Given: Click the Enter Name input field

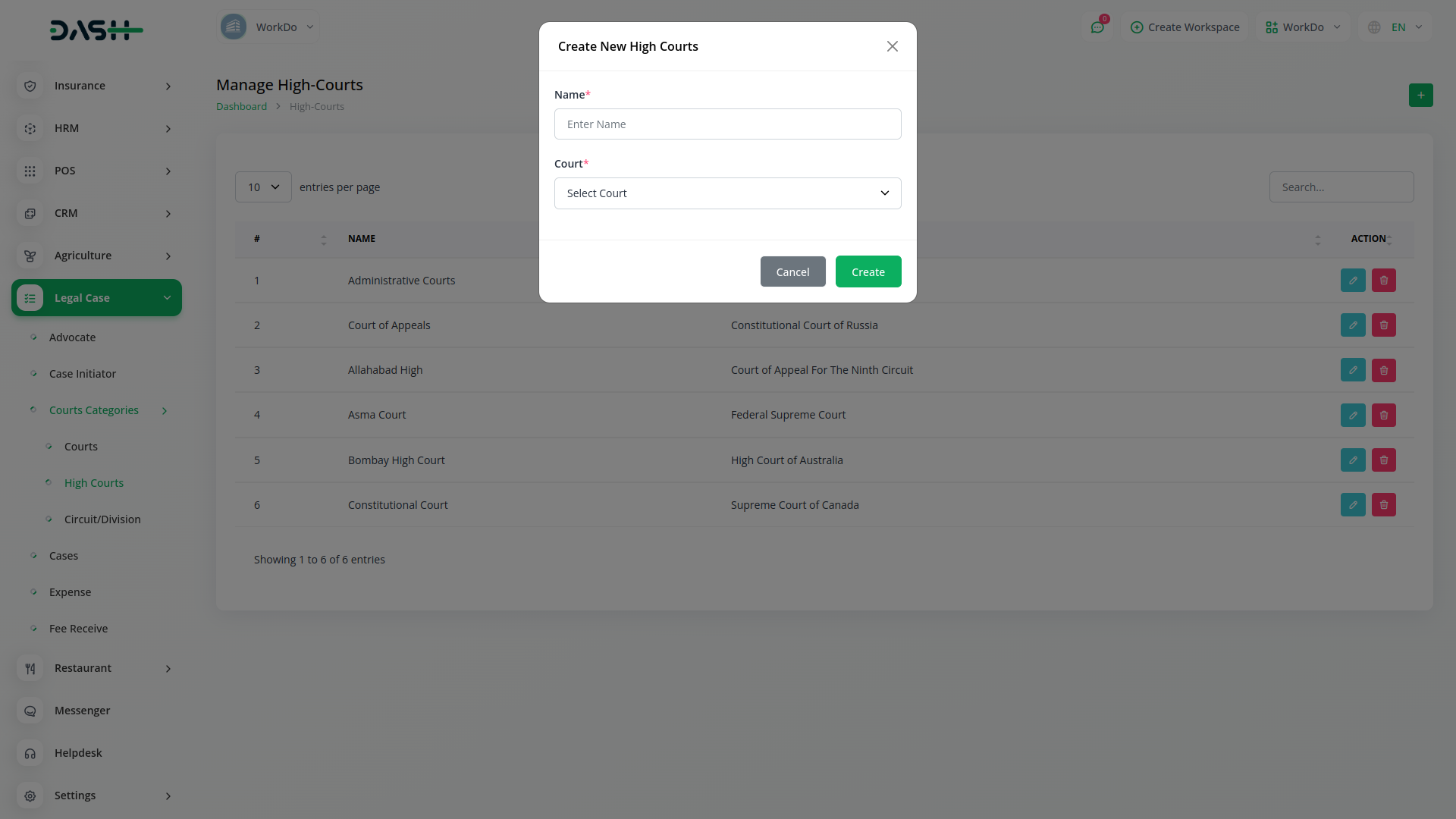Looking at the screenshot, I should [x=727, y=124].
